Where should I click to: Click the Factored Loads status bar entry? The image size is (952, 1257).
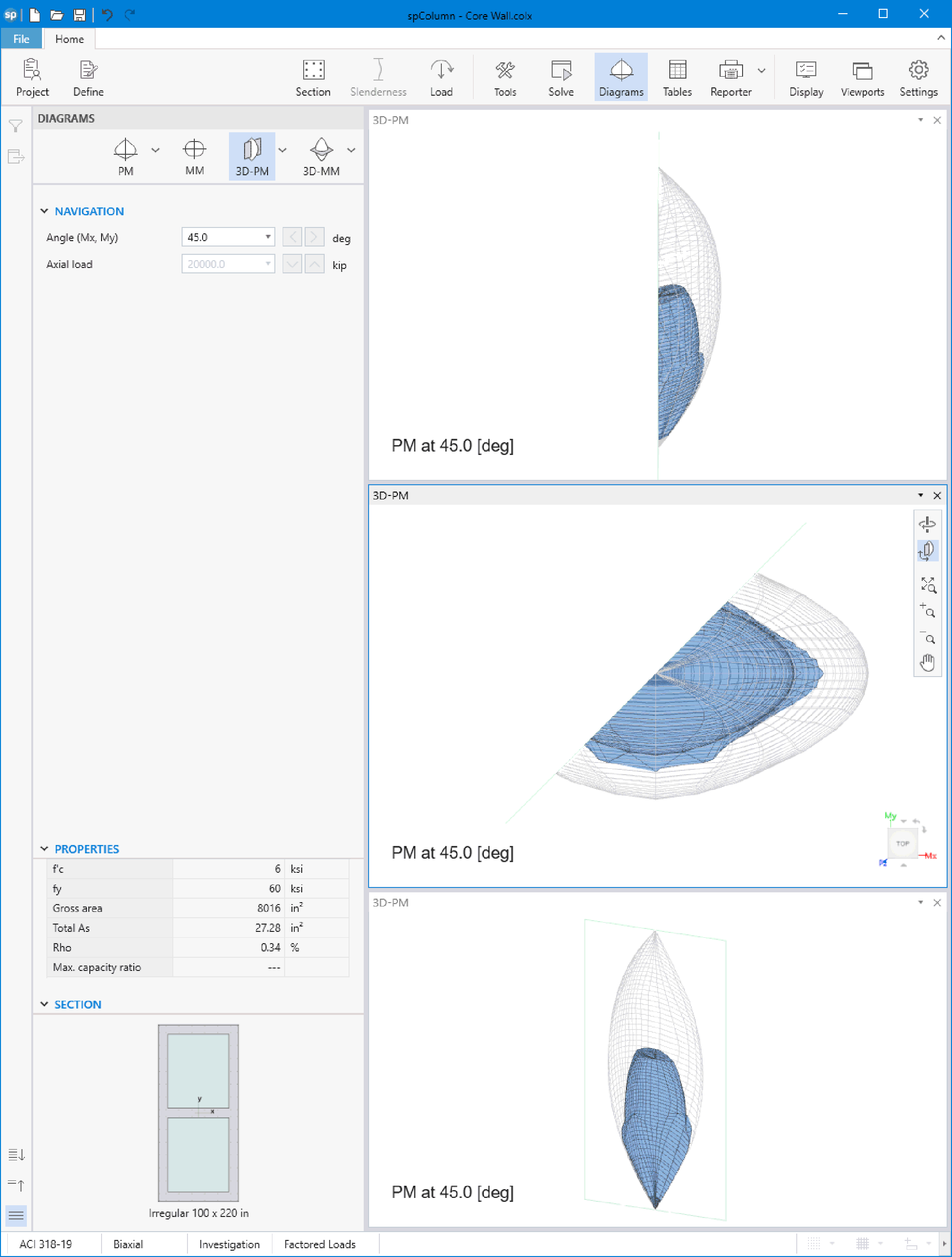(x=319, y=1244)
